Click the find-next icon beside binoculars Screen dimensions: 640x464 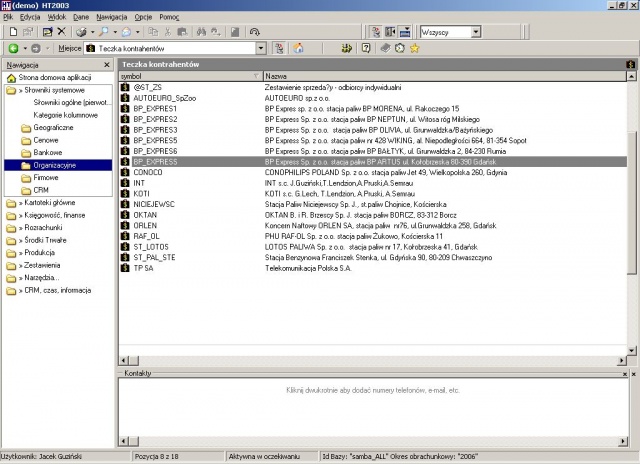pyautogui.click(x=216, y=32)
